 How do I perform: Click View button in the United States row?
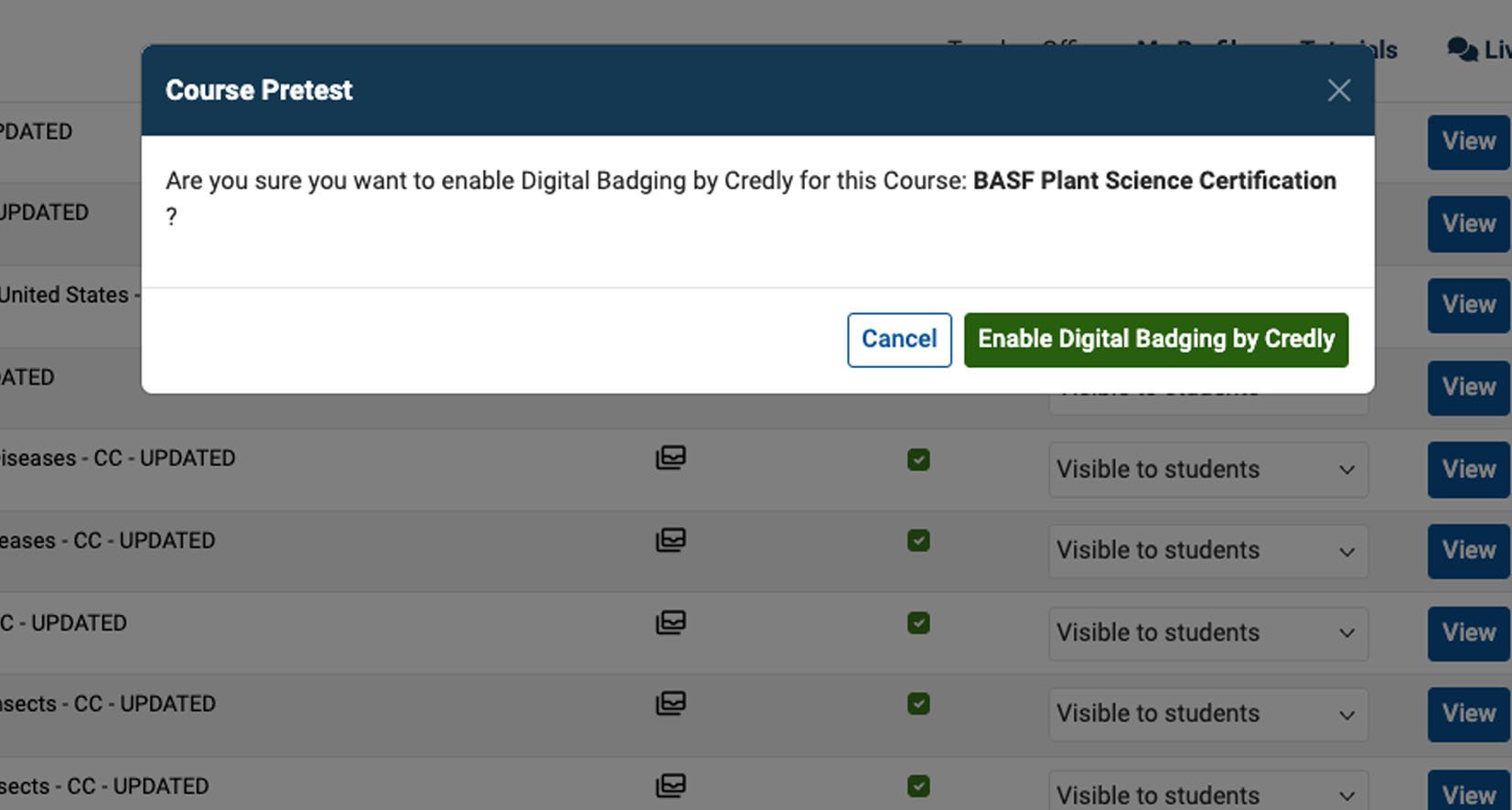pyautogui.click(x=1469, y=305)
